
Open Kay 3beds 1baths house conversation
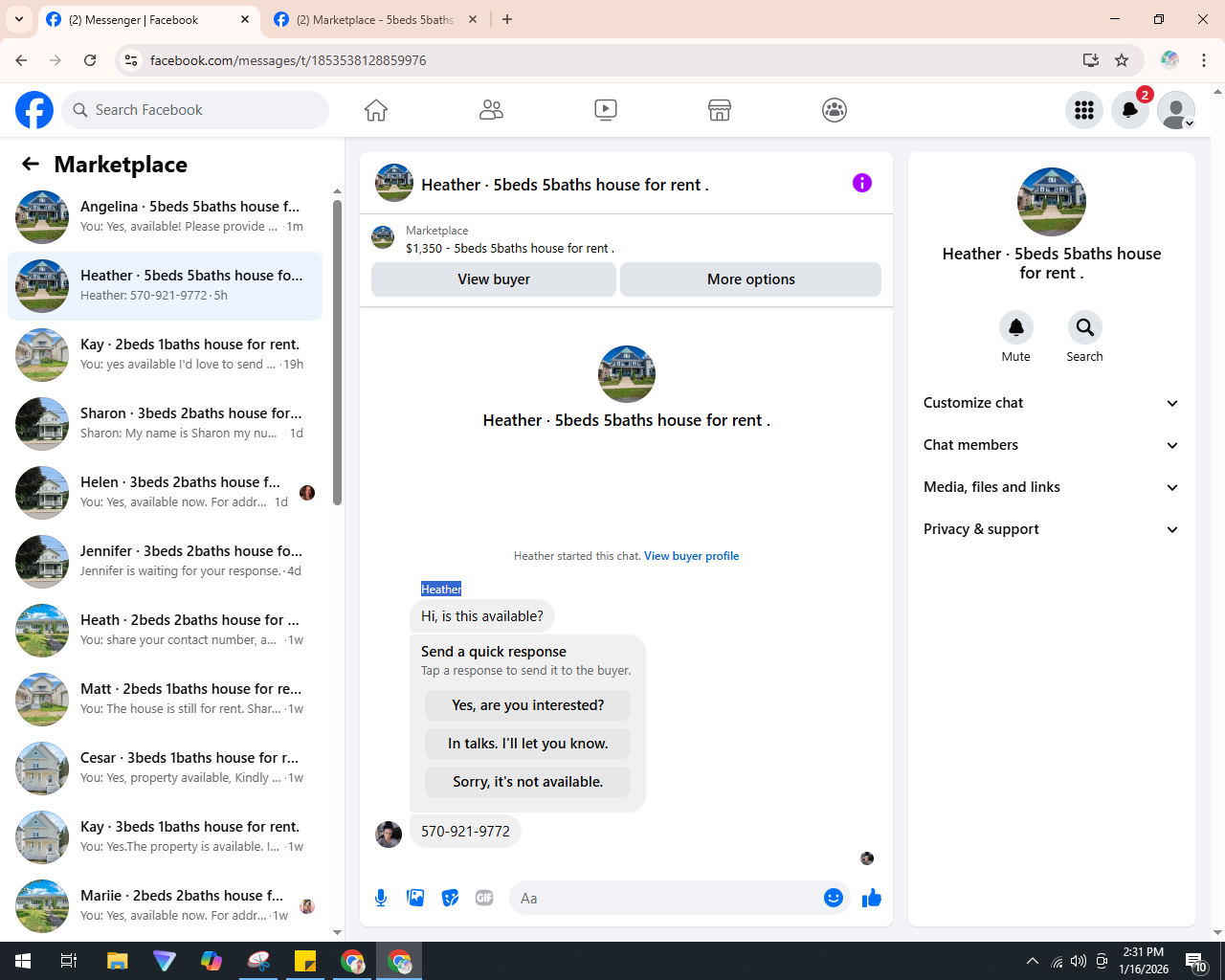(x=166, y=837)
